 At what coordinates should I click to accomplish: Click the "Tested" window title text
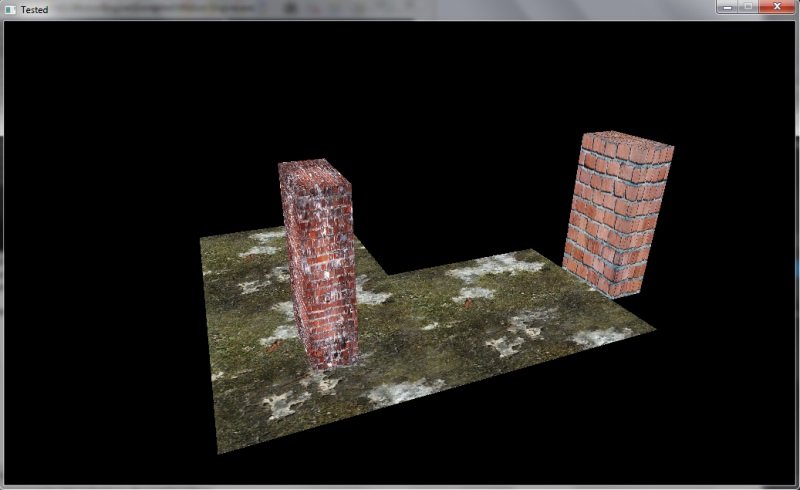pyautogui.click(x=34, y=10)
